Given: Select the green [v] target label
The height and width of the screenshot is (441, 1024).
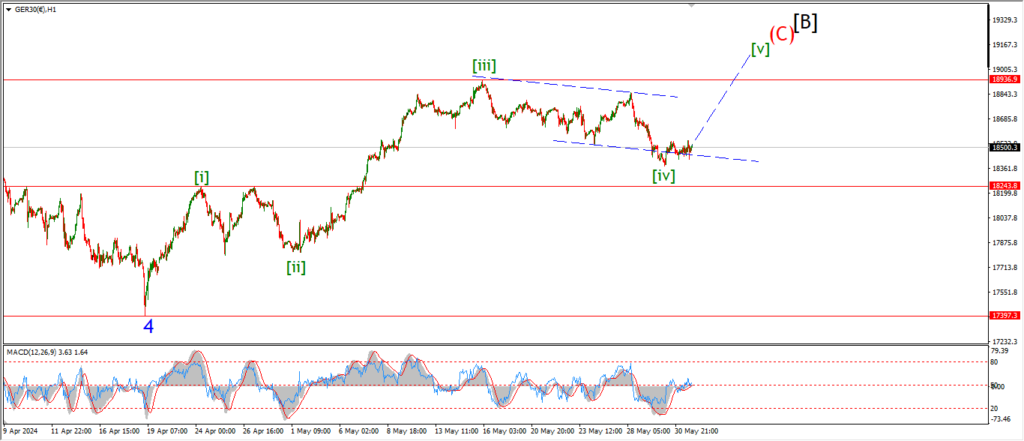Looking at the screenshot, I should pyautogui.click(x=760, y=48).
